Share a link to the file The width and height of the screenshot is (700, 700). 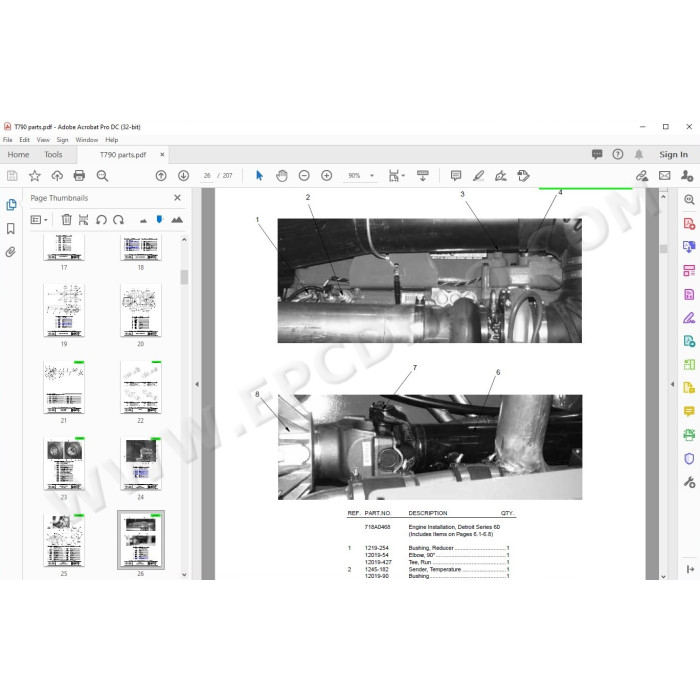tap(642, 176)
